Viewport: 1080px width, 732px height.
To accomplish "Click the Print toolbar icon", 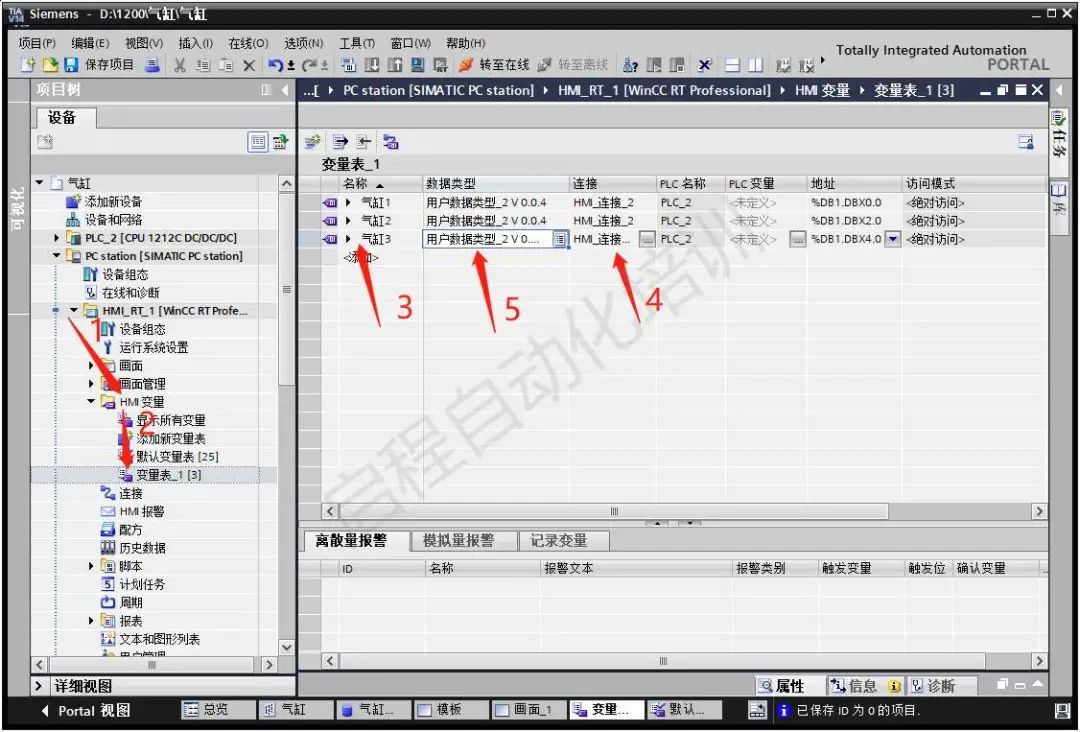I will (x=153, y=65).
